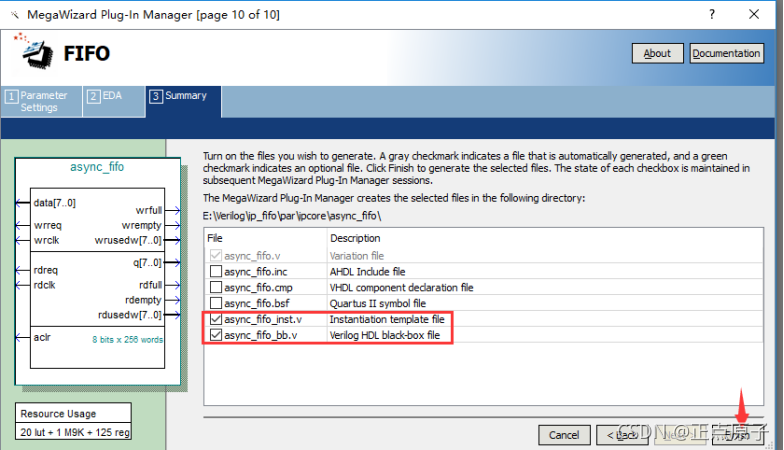Switch to the EDA tab
Viewport: 784px width, 450px height.
pyautogui.click(x=114, y=102)
